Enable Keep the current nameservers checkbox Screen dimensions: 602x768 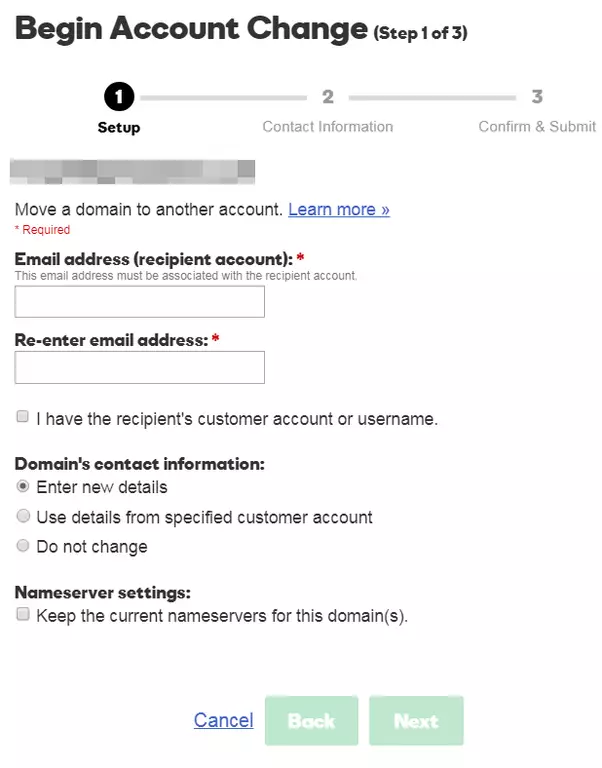(23, 615)
